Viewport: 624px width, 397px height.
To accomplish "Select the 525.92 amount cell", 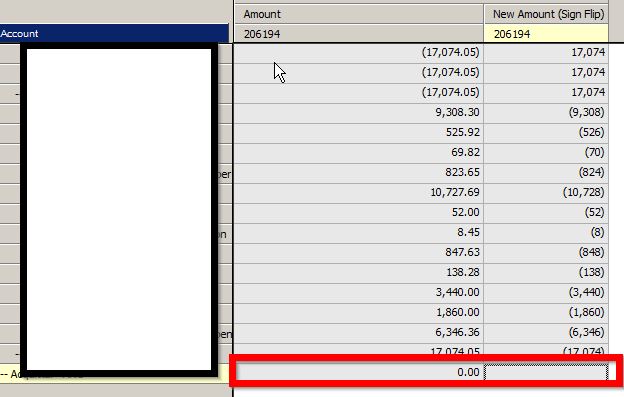I will point(359,132).
